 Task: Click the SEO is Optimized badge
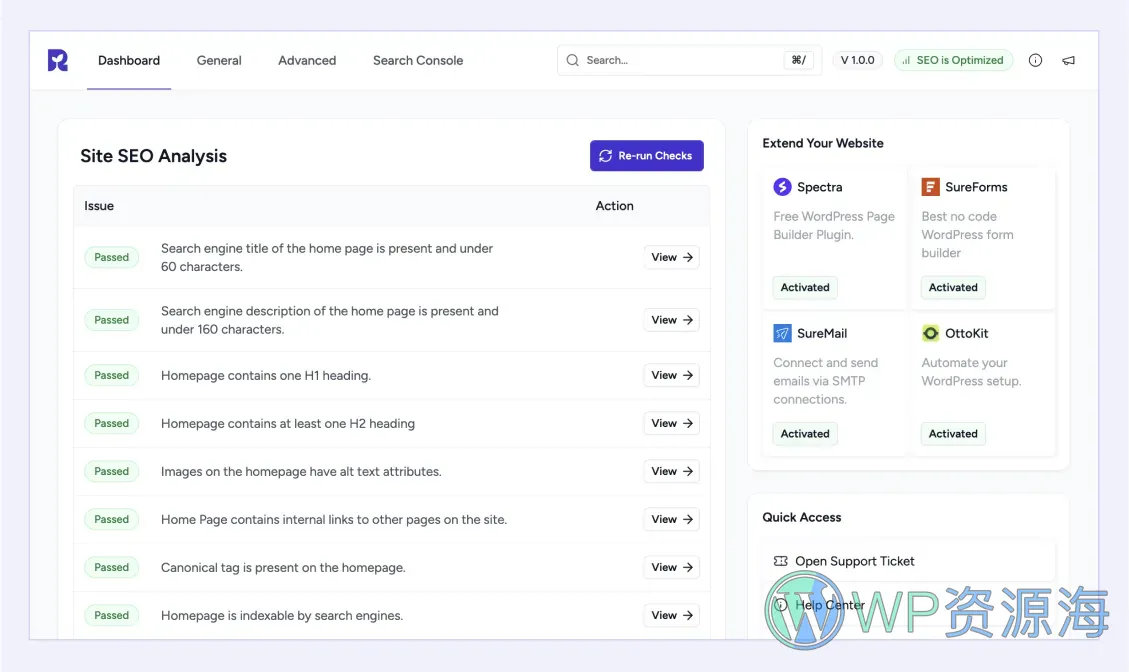point(953,60)
